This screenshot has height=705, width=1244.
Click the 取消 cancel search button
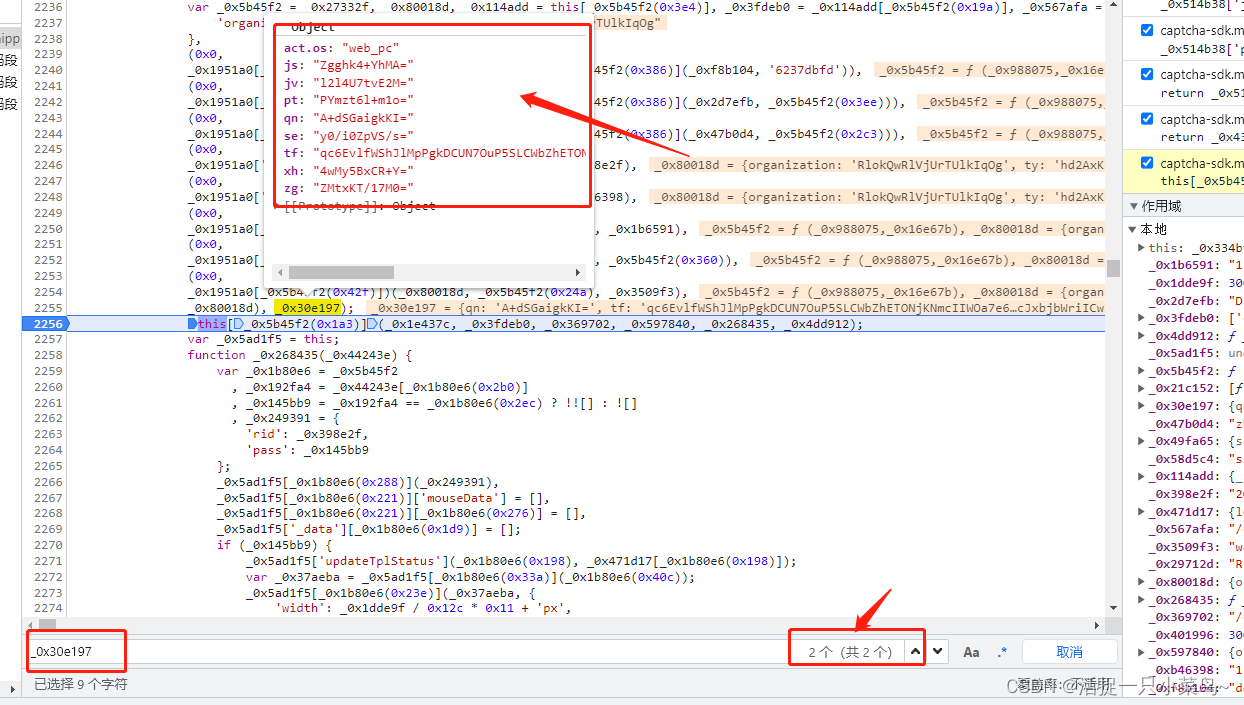click(1069, 652)
